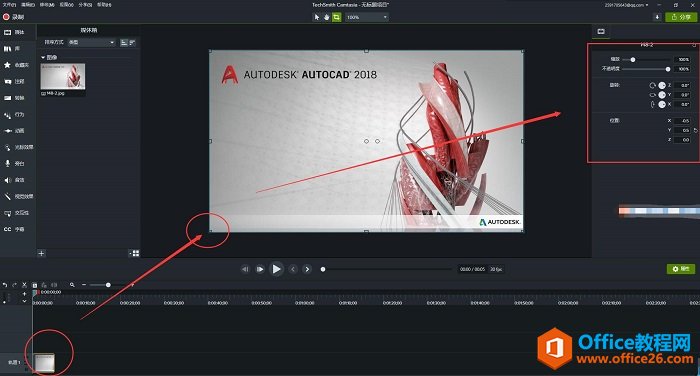Open the Library tab with book icon
The image size is (700, 376).
point(13,49)
